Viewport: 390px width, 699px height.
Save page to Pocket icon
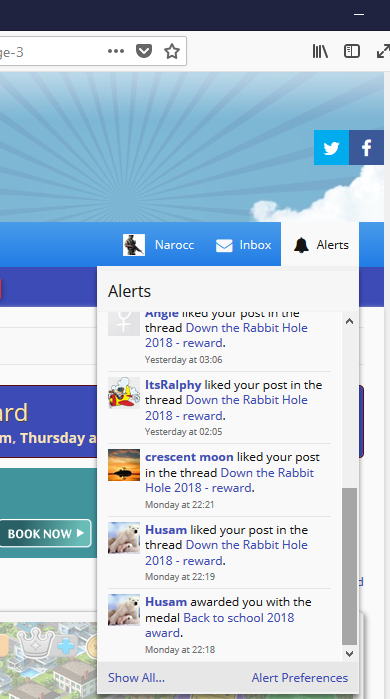click(x=144, y=51)
